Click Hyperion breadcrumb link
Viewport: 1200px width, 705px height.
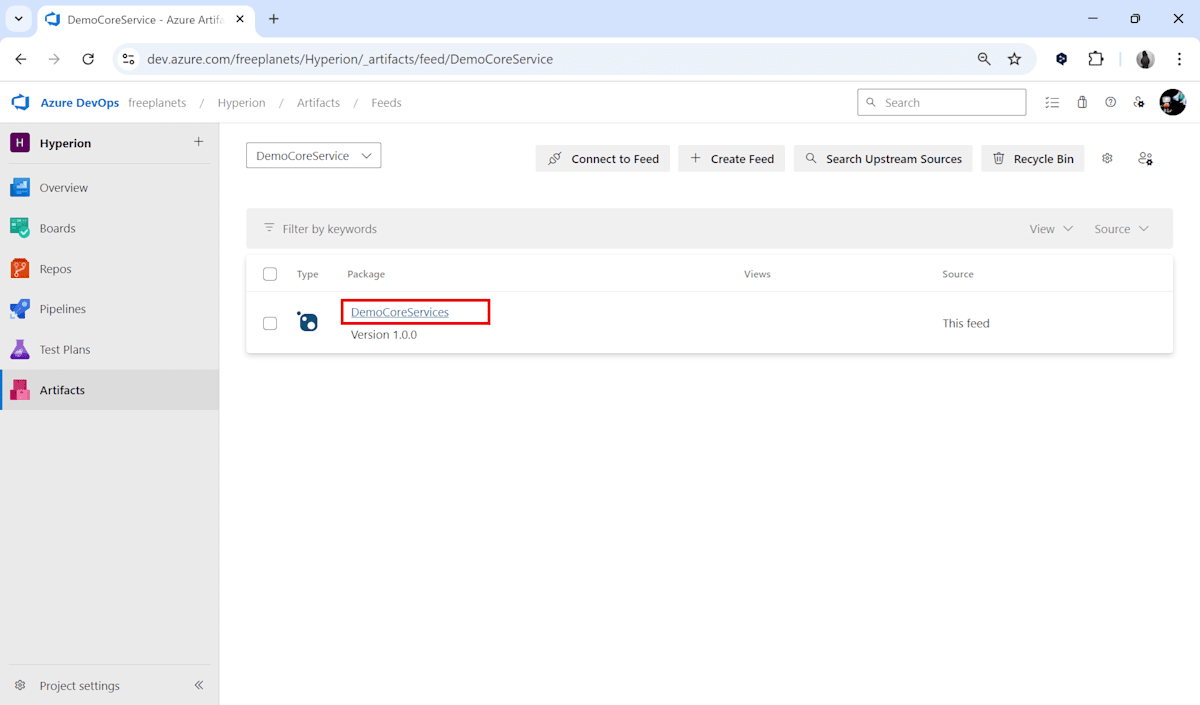pyautogui.click(x=241, y=103)
